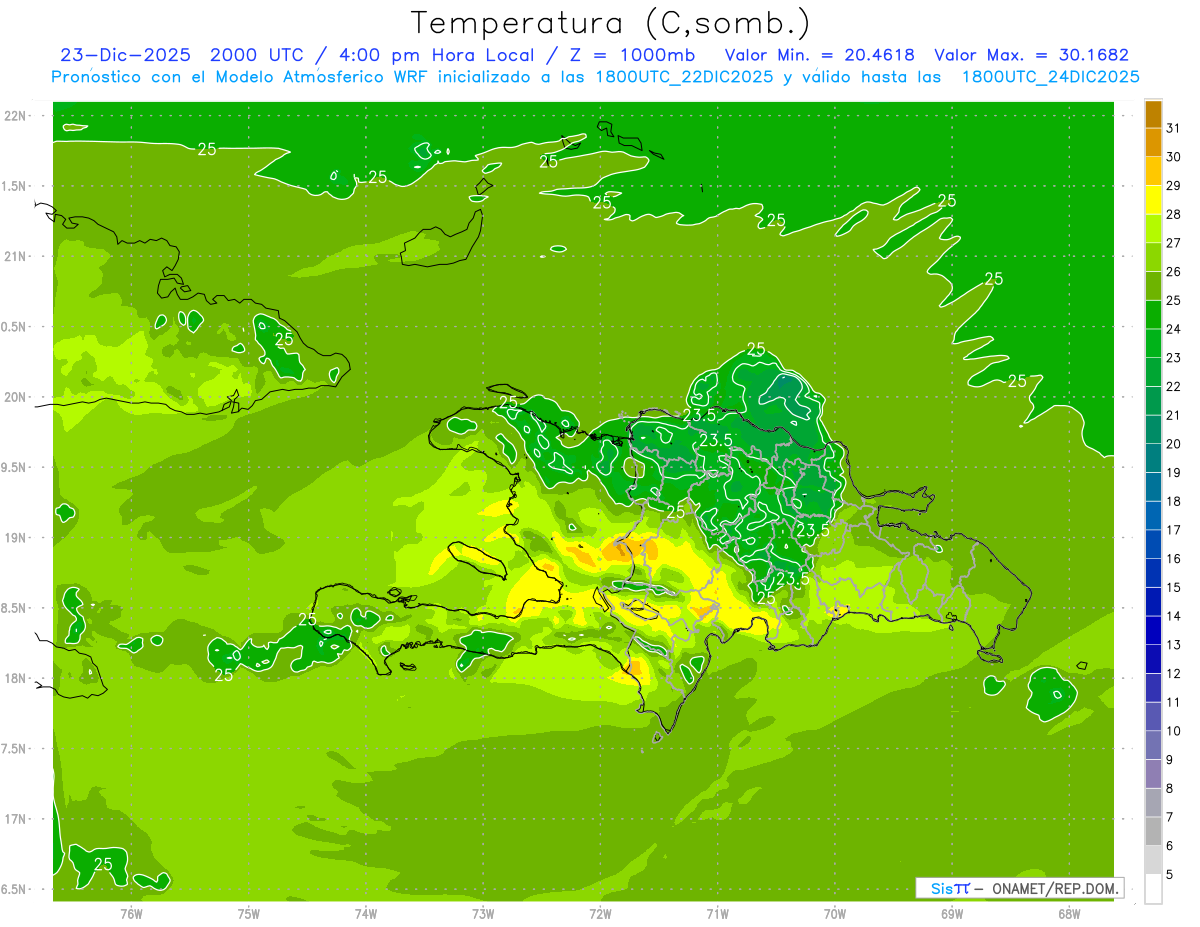Viewport: 1200px width, 927px height.
Task: Click the legend swatch between 30 and 31
Action: (x=1153, y=142)
